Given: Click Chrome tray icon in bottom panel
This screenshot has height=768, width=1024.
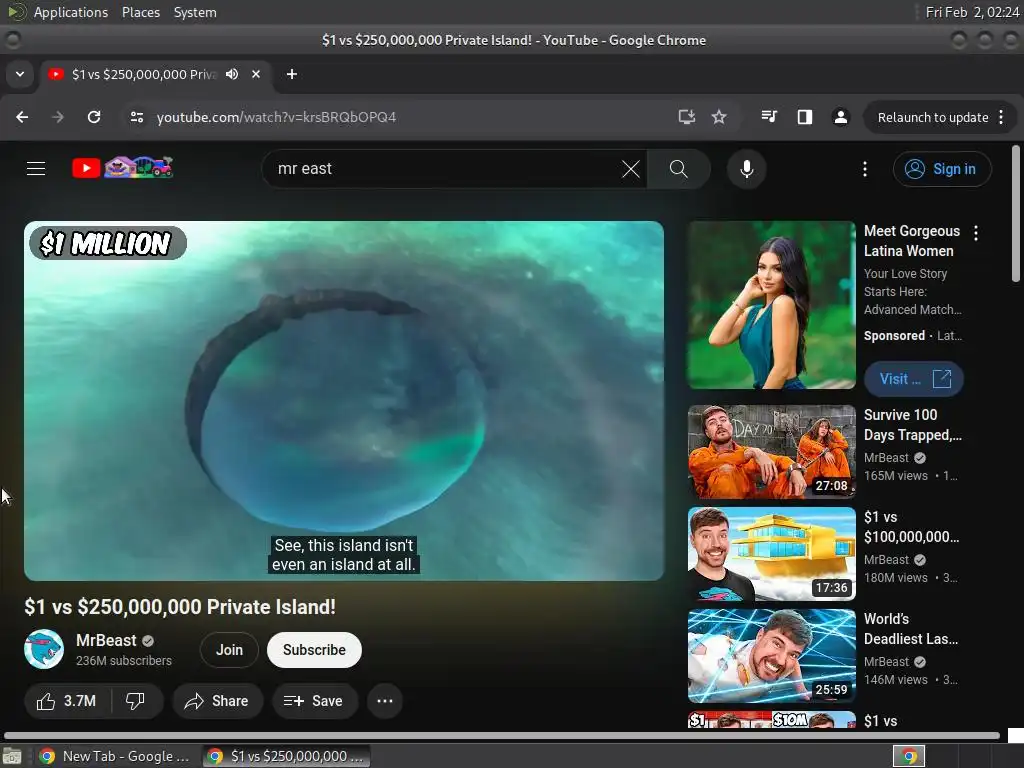Looking at the screenshot, I should (x=909, y=756).
